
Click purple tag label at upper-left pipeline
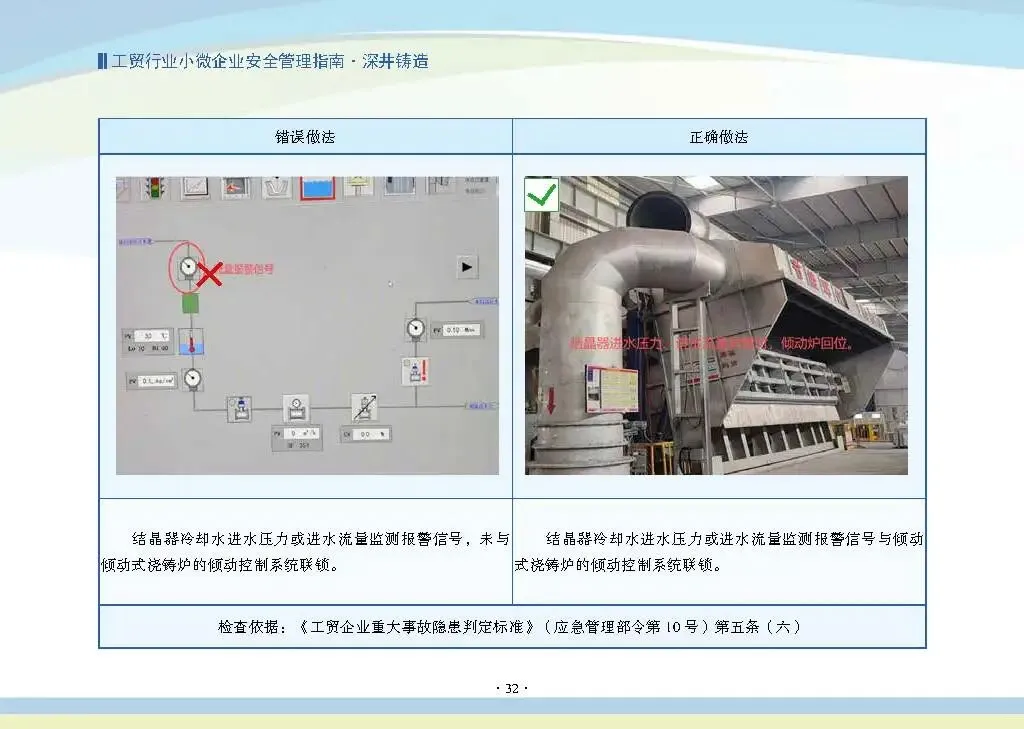click(135, 242)
